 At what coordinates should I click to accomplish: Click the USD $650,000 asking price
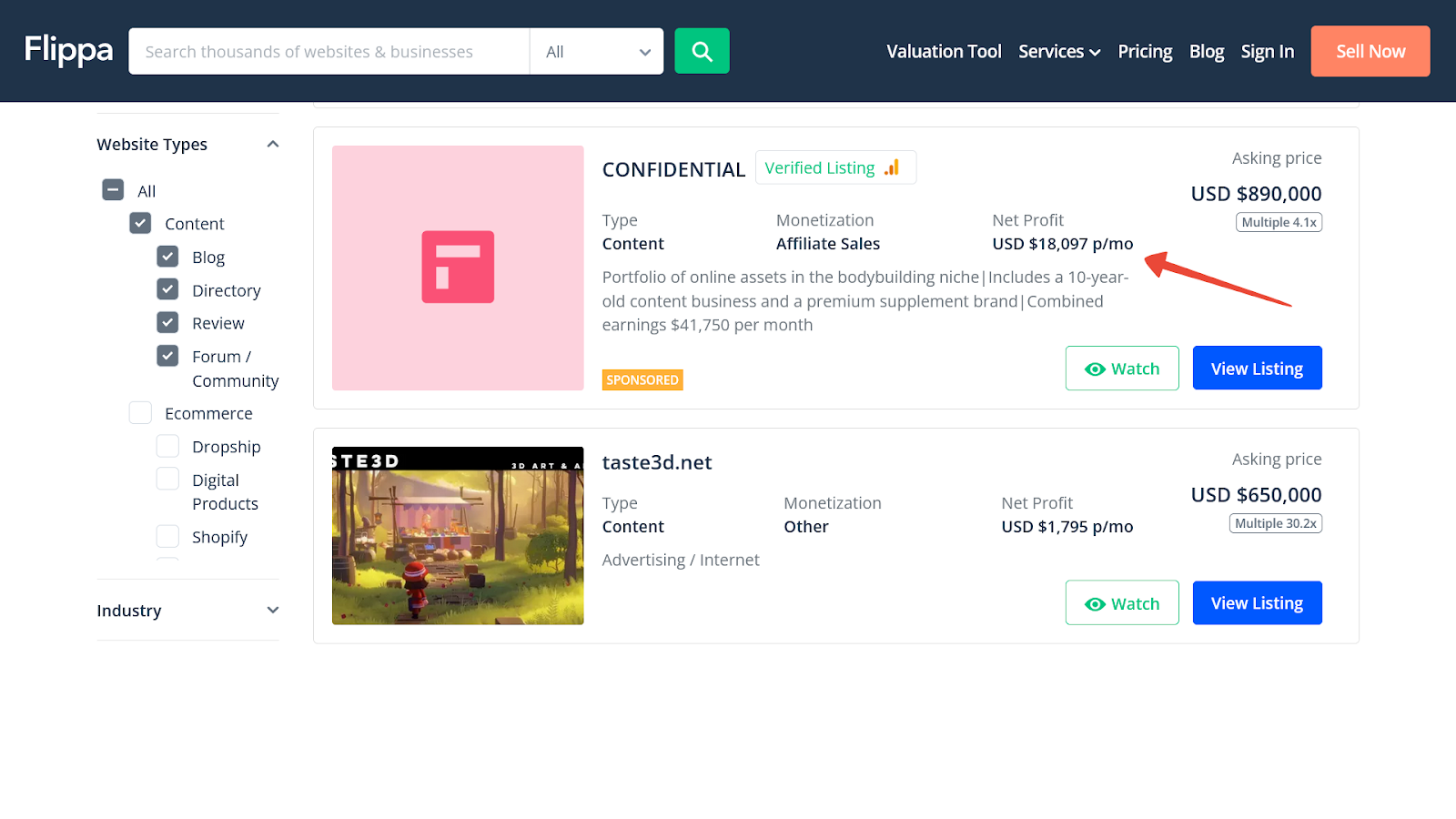1257,495
